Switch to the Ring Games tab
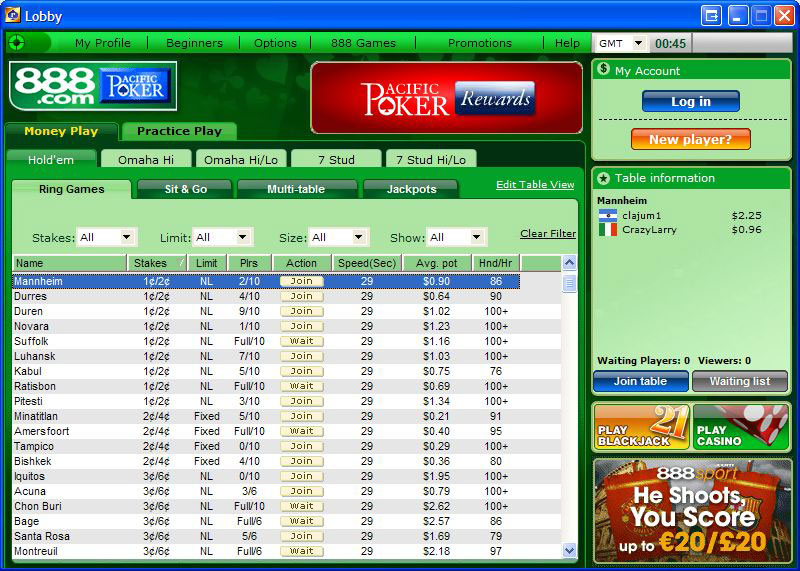Screen dimensions: 800x571 (71, 189)
